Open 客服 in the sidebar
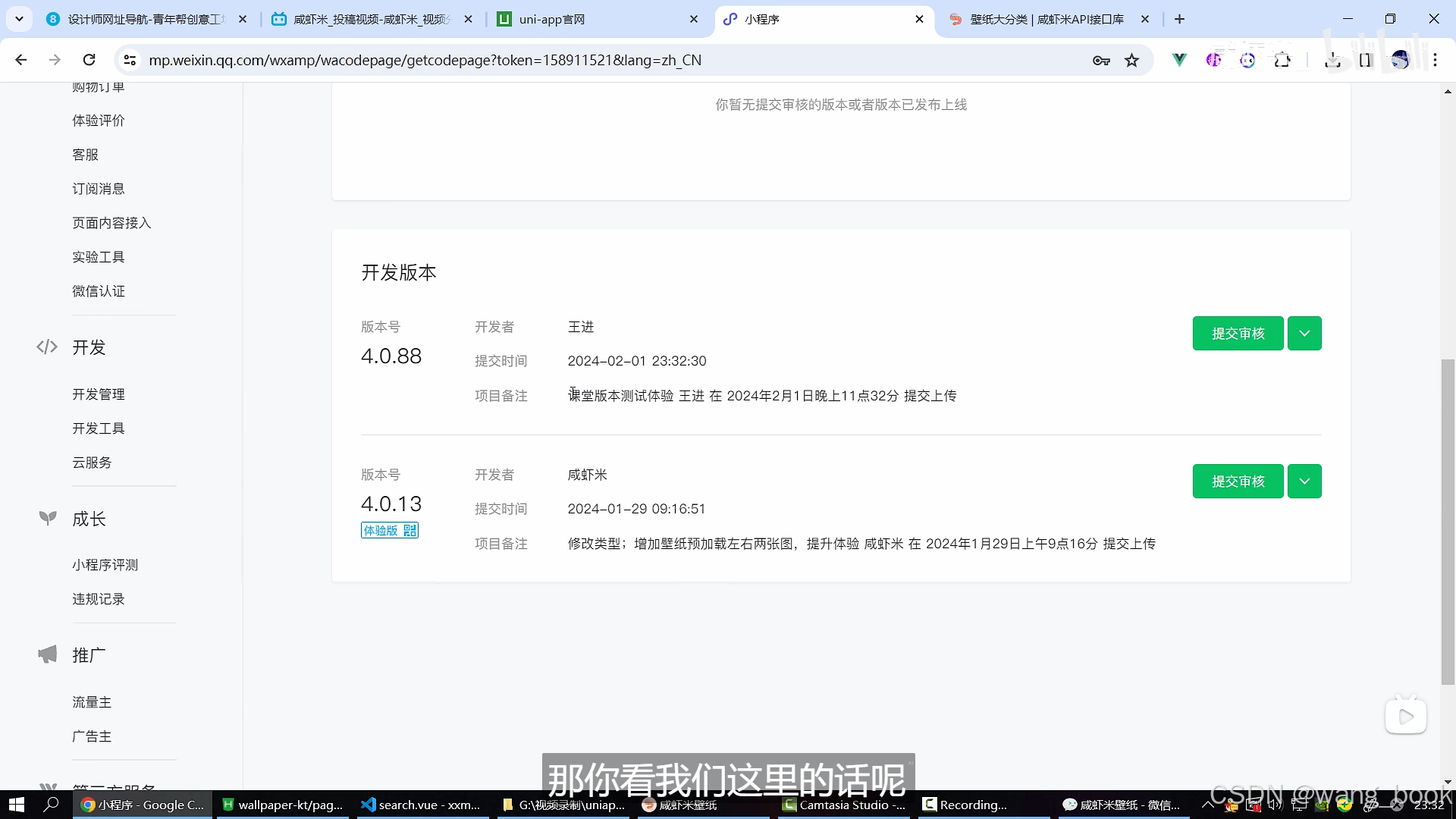 [86, 155]
